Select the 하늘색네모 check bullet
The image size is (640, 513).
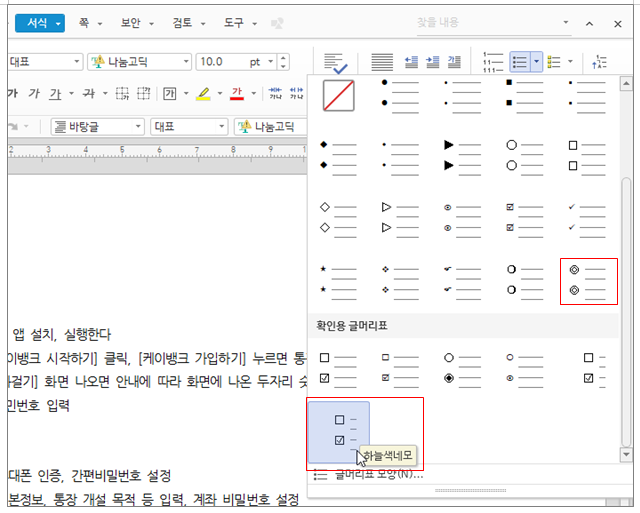click(x=339, y=431)
